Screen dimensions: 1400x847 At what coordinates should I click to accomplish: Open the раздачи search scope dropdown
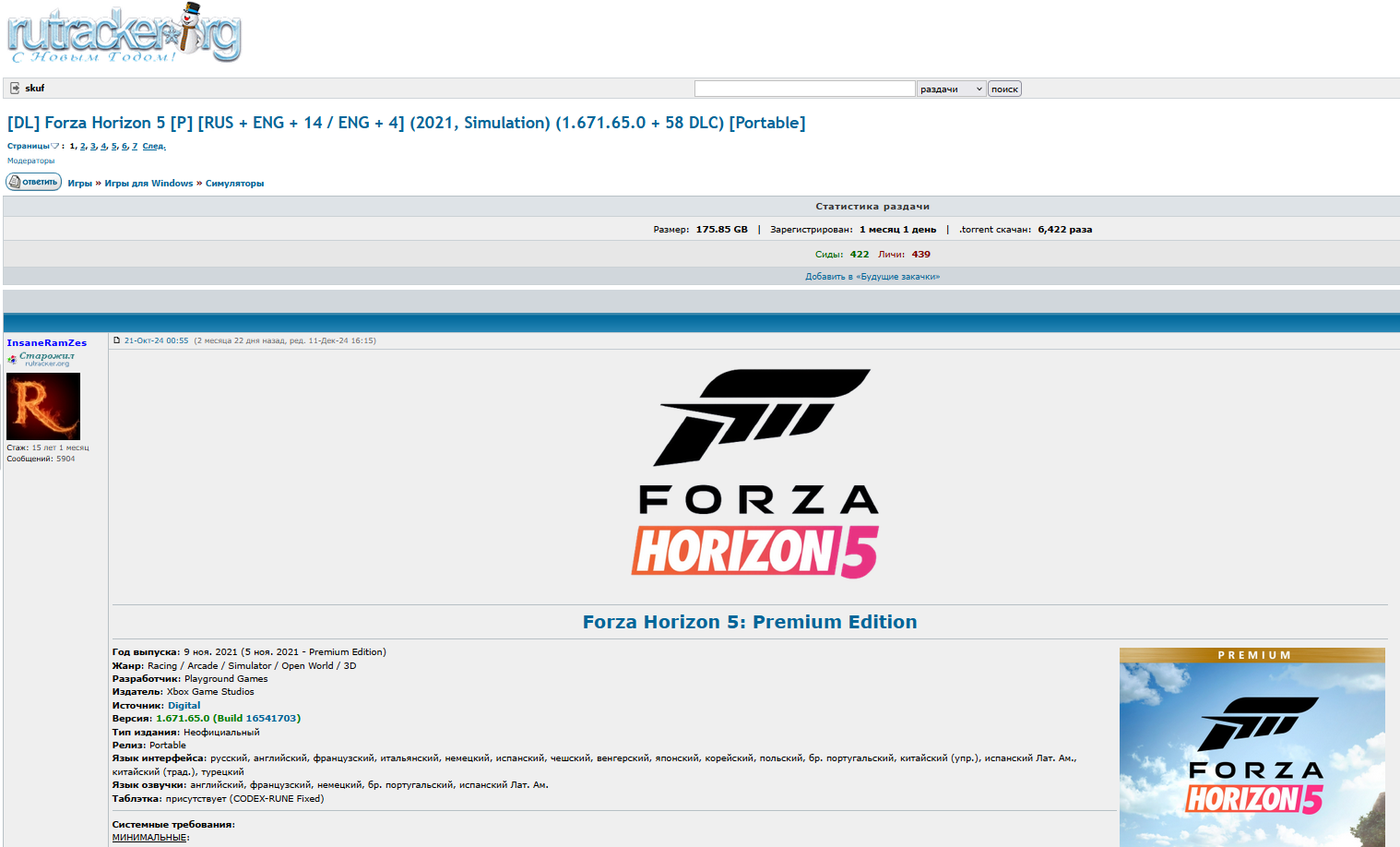[952, 89]
